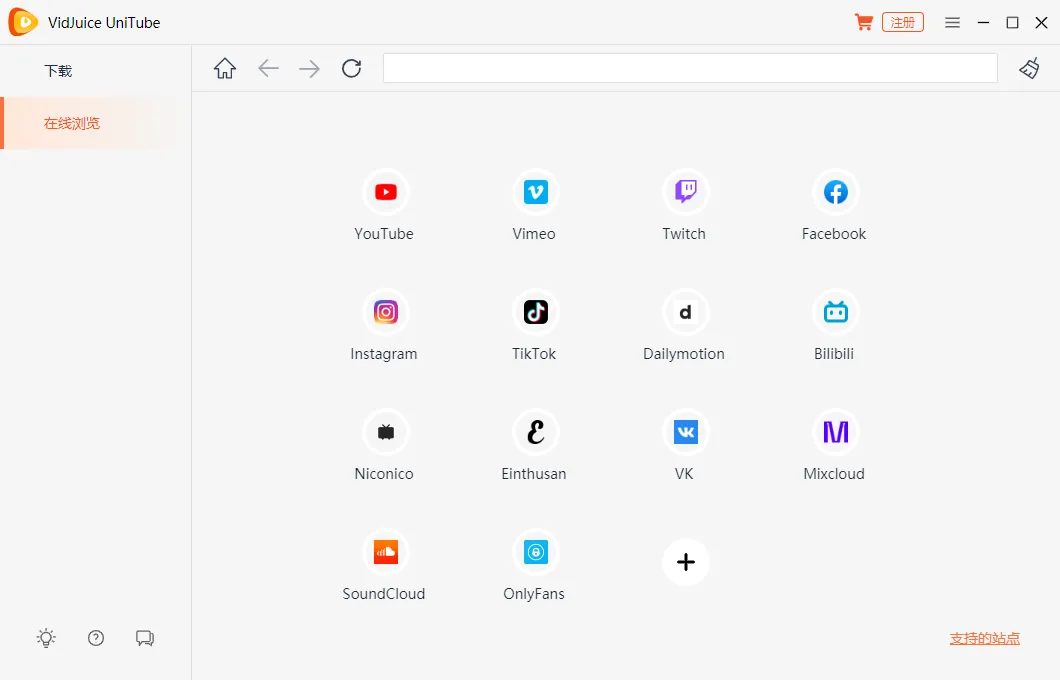1060x680 pixels.
Task: Switch to the 下载 tab
Action: click(58, 71)
